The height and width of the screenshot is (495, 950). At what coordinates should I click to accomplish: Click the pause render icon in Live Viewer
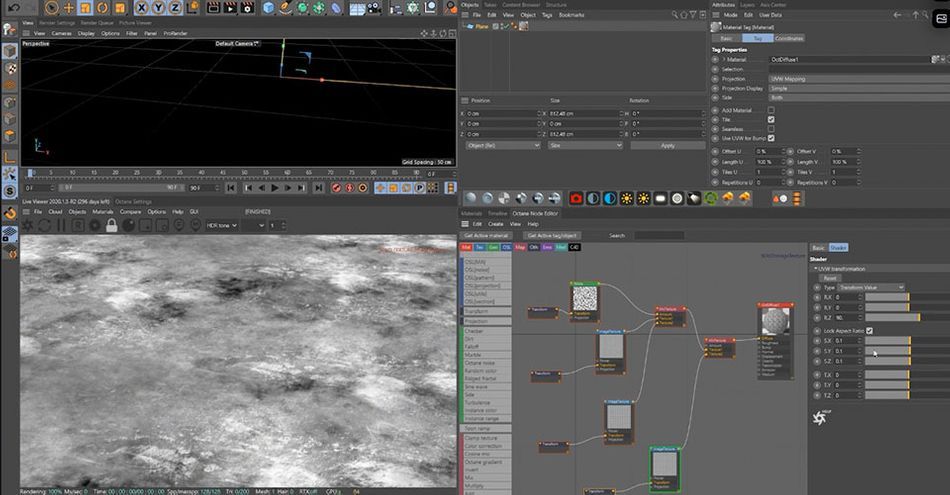click(61, 225)
